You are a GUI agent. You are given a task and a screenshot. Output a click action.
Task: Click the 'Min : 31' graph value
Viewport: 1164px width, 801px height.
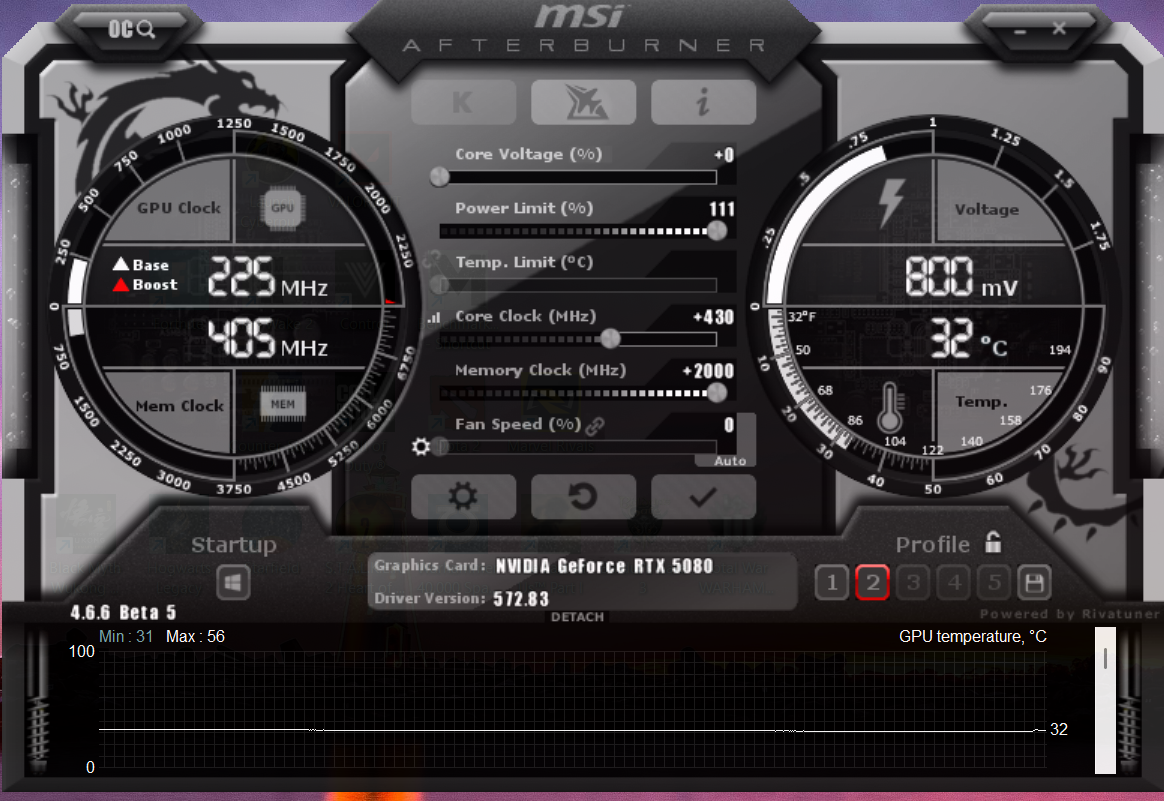click(126, 636)
